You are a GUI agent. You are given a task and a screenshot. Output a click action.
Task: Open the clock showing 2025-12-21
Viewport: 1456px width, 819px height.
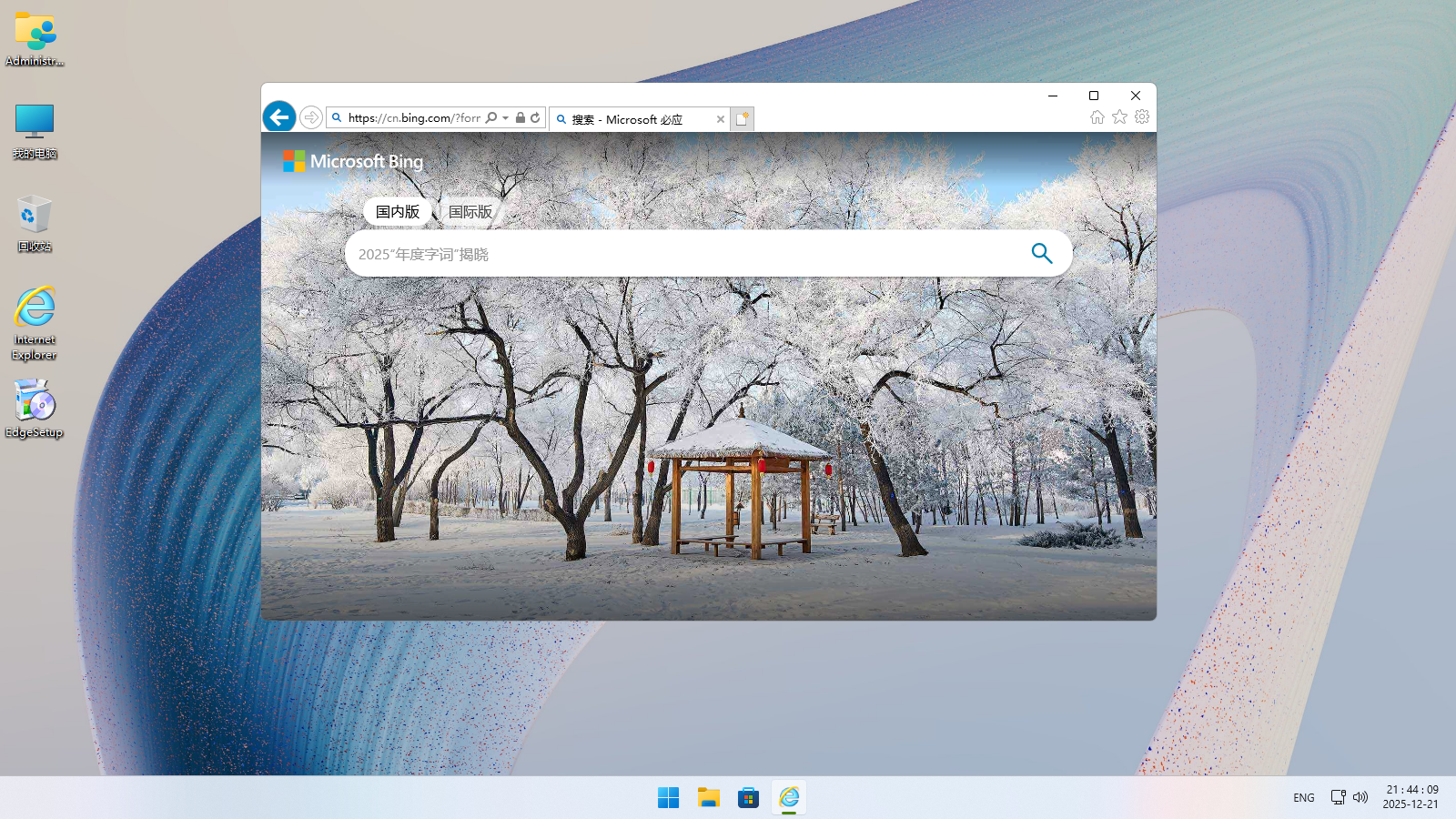coord(1411,797)
